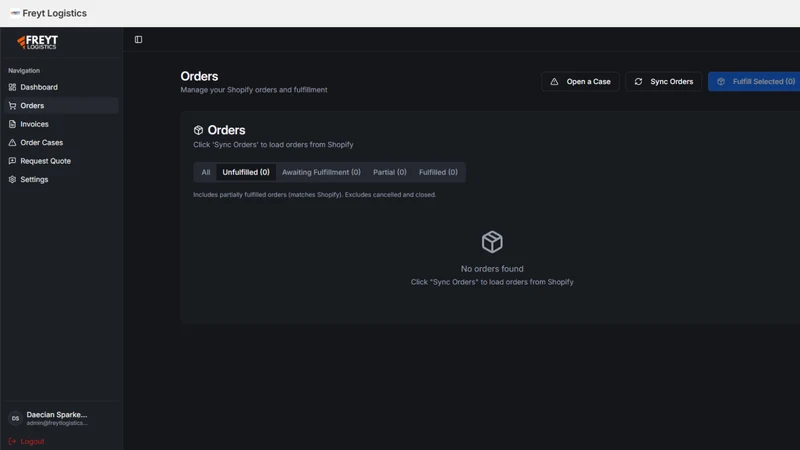Click the Invoices document icon
Viewport: 800px width, 450px height.
(x=12, y=124)
